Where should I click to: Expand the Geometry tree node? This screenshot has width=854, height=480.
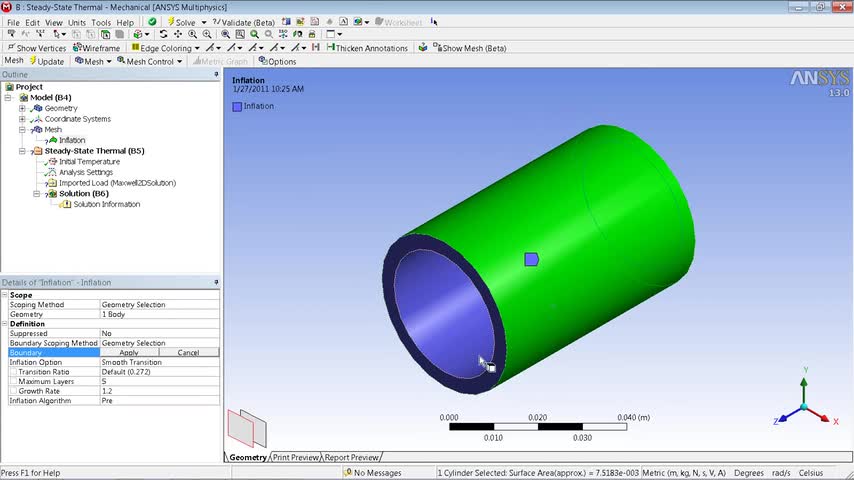click(x=22, y=108)
